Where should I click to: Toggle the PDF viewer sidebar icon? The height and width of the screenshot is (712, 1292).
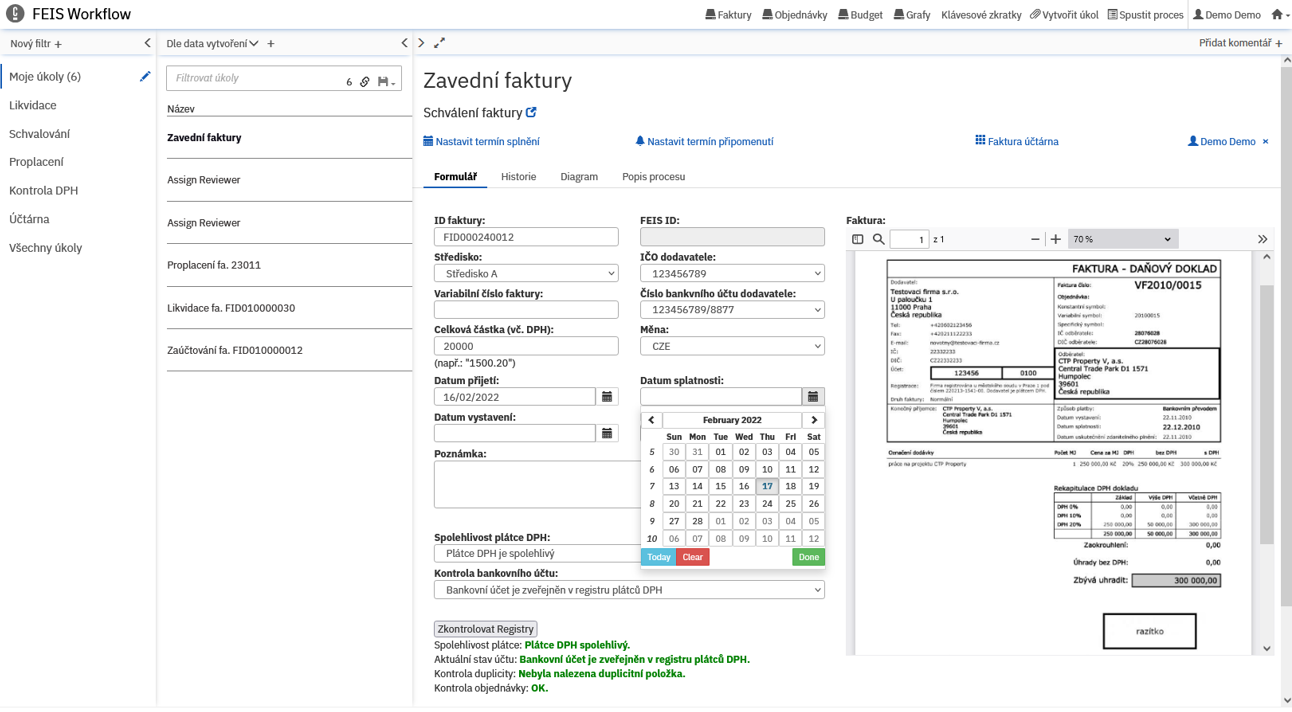(x=857, y=240)
